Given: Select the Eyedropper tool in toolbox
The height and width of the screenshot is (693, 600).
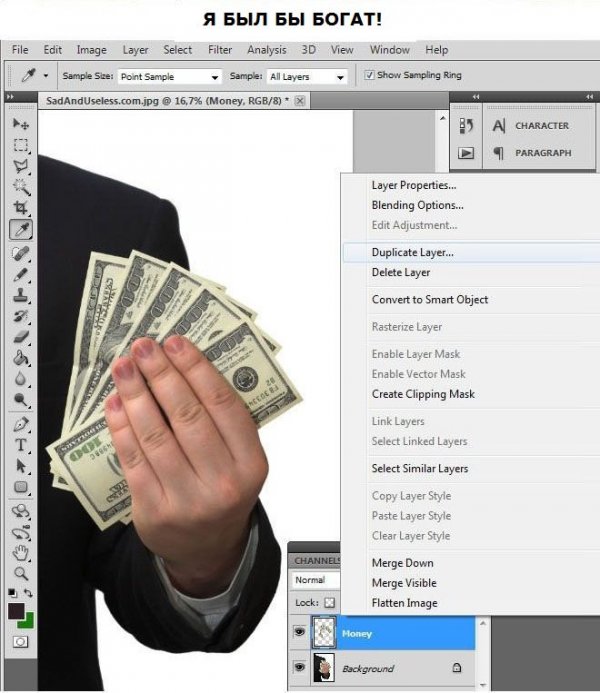Looking at the screenshot, I should [20, 229].
